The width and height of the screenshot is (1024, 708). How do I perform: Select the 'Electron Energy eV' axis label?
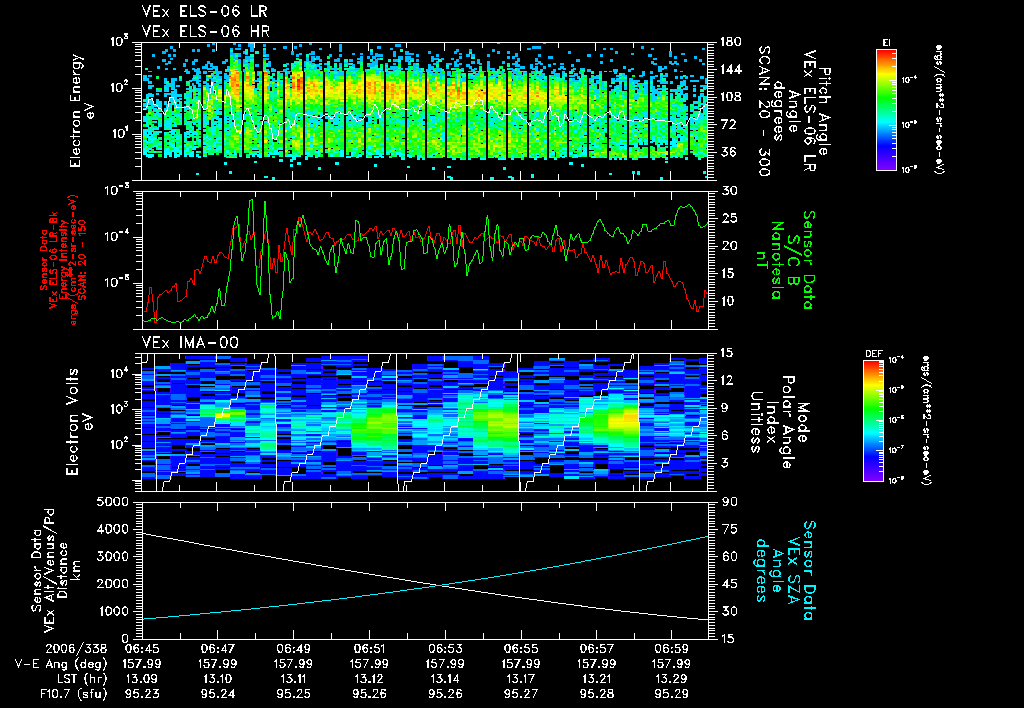(82, 111)
